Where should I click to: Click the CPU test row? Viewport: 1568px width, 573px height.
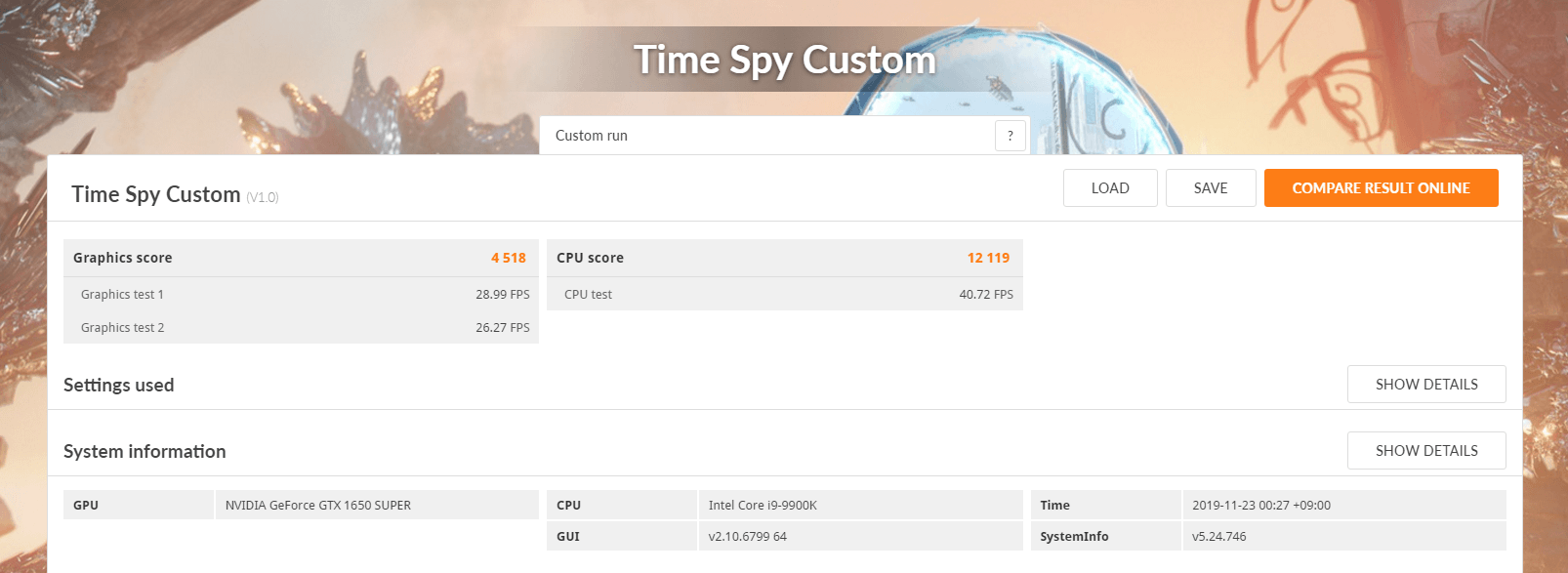785,294
